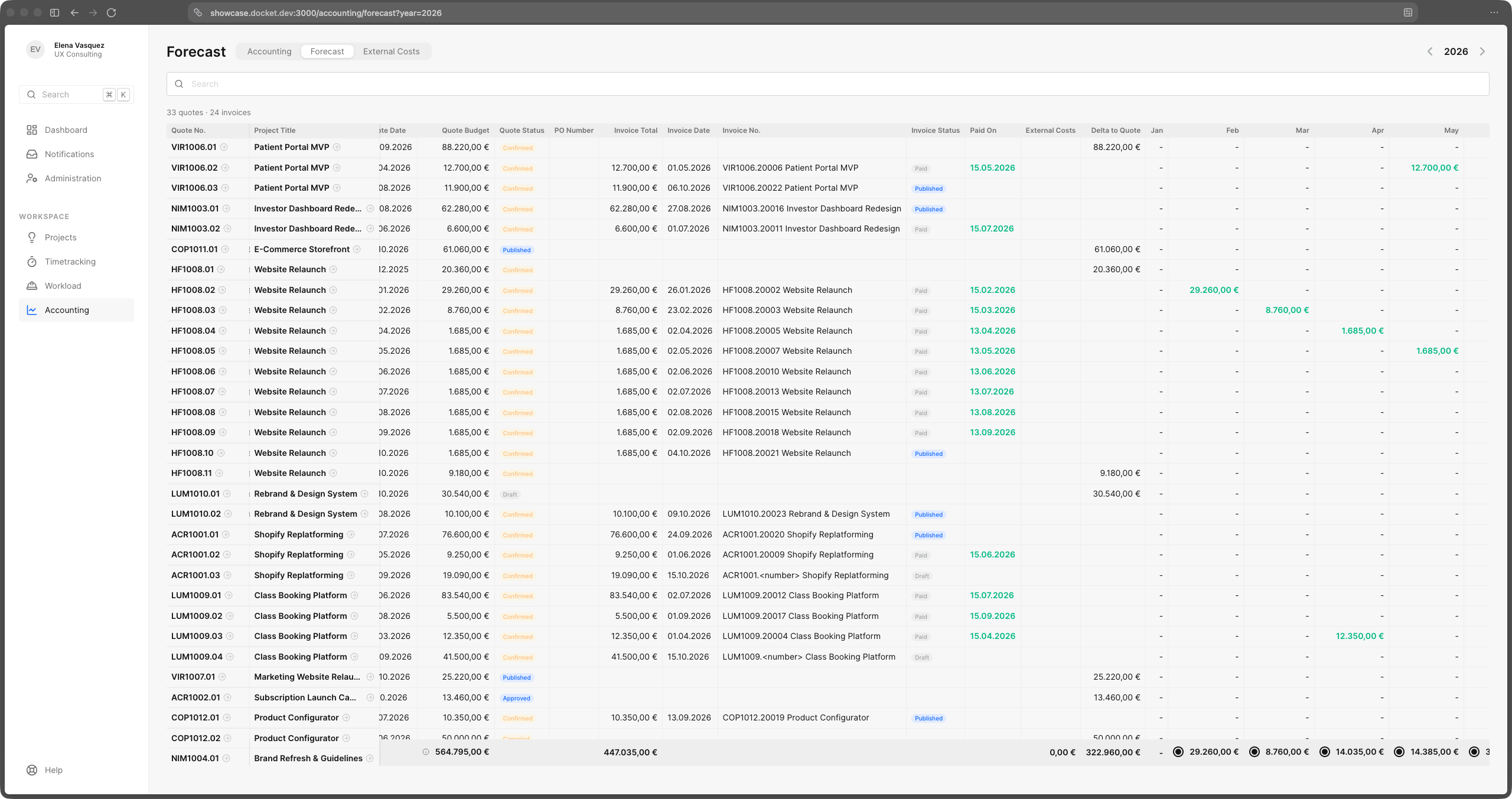Sort by Quote Budget column header

tap(465, 131)
